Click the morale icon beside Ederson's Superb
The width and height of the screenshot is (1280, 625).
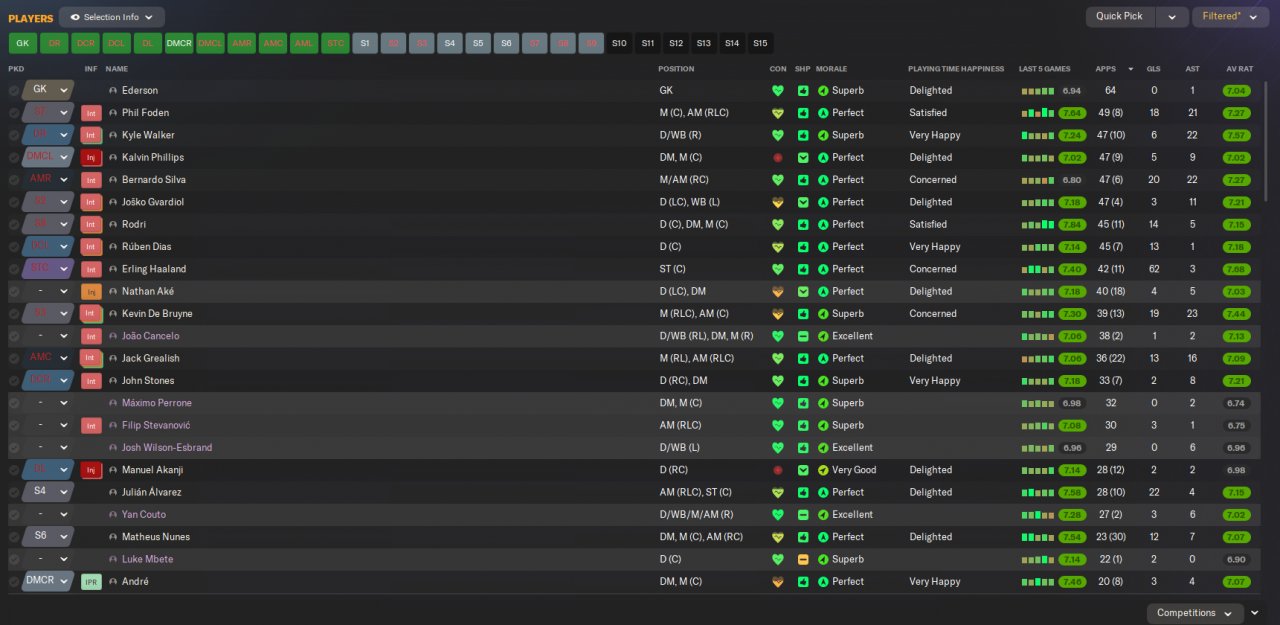pos(823,91)
